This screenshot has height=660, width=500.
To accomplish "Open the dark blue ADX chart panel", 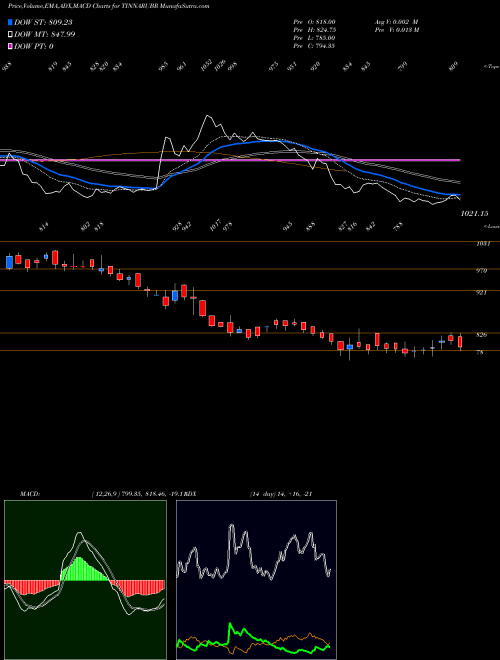I will tap(256, 580).
